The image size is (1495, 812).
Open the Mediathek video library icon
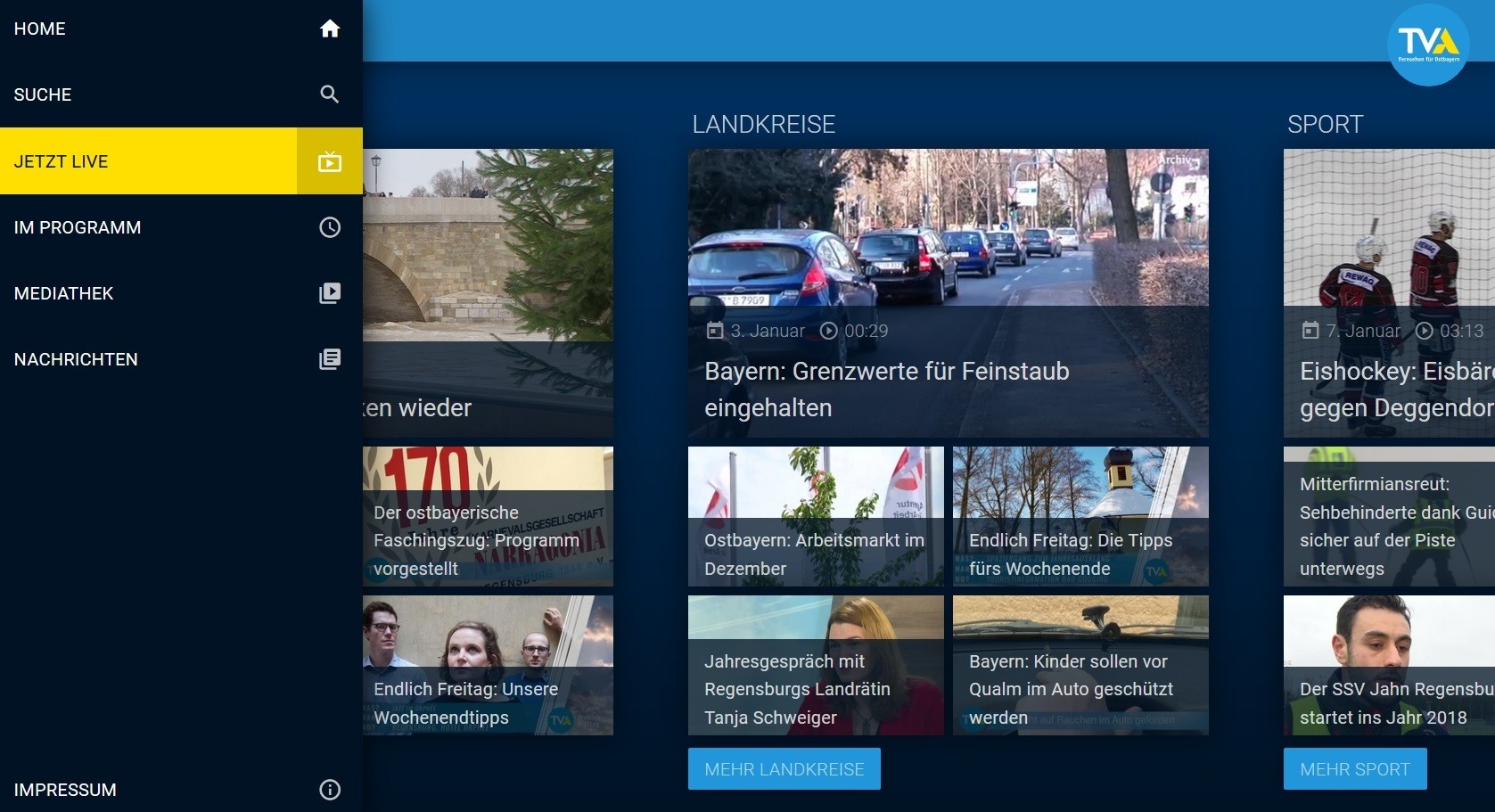pos(330,293)
